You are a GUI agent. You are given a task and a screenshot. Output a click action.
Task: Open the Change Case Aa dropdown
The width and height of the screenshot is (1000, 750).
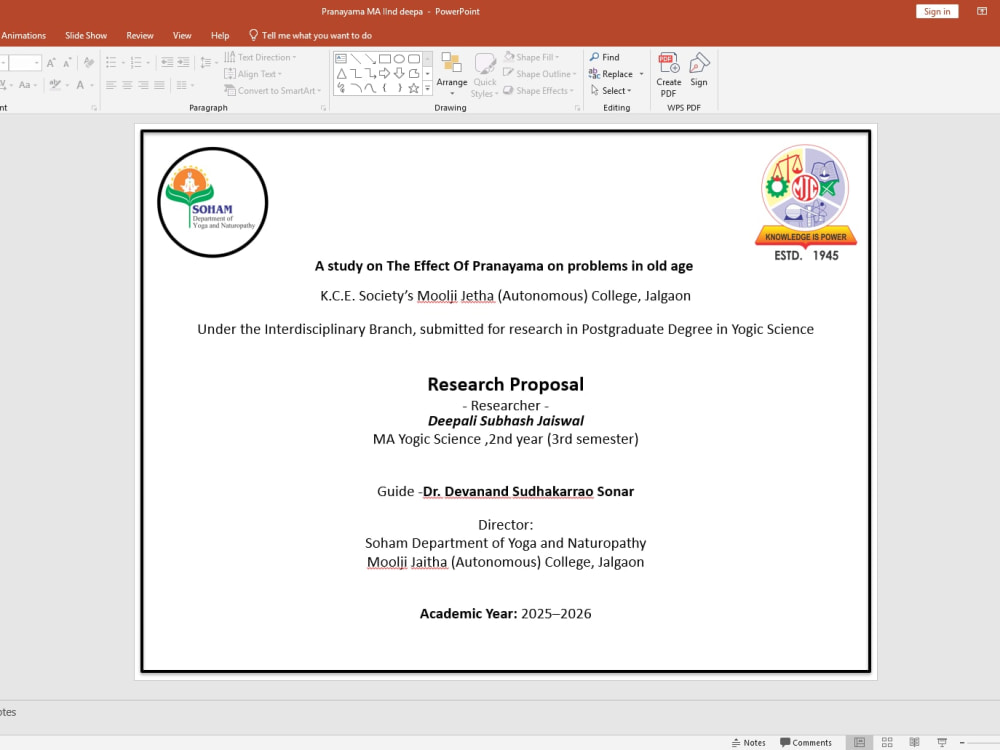click(x=27, y=85)
